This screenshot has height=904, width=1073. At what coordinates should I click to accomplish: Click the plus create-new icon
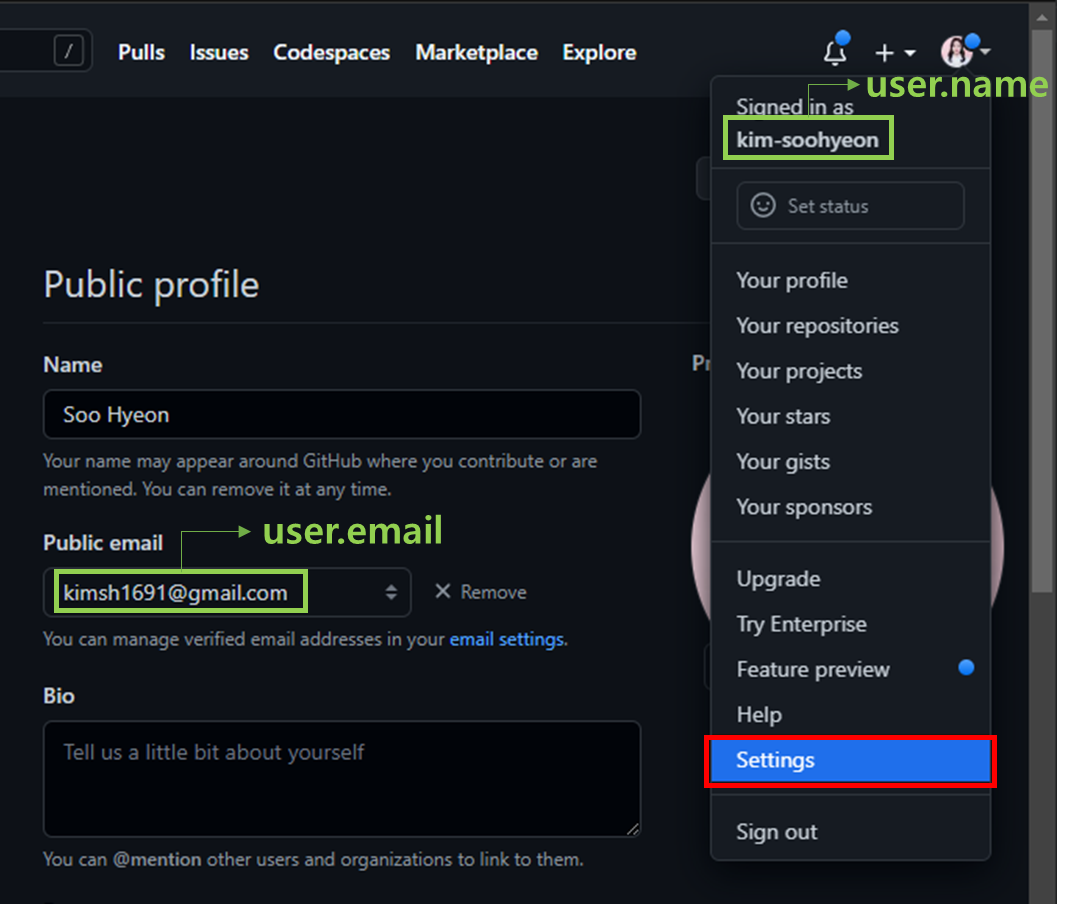tap(884, 53)
